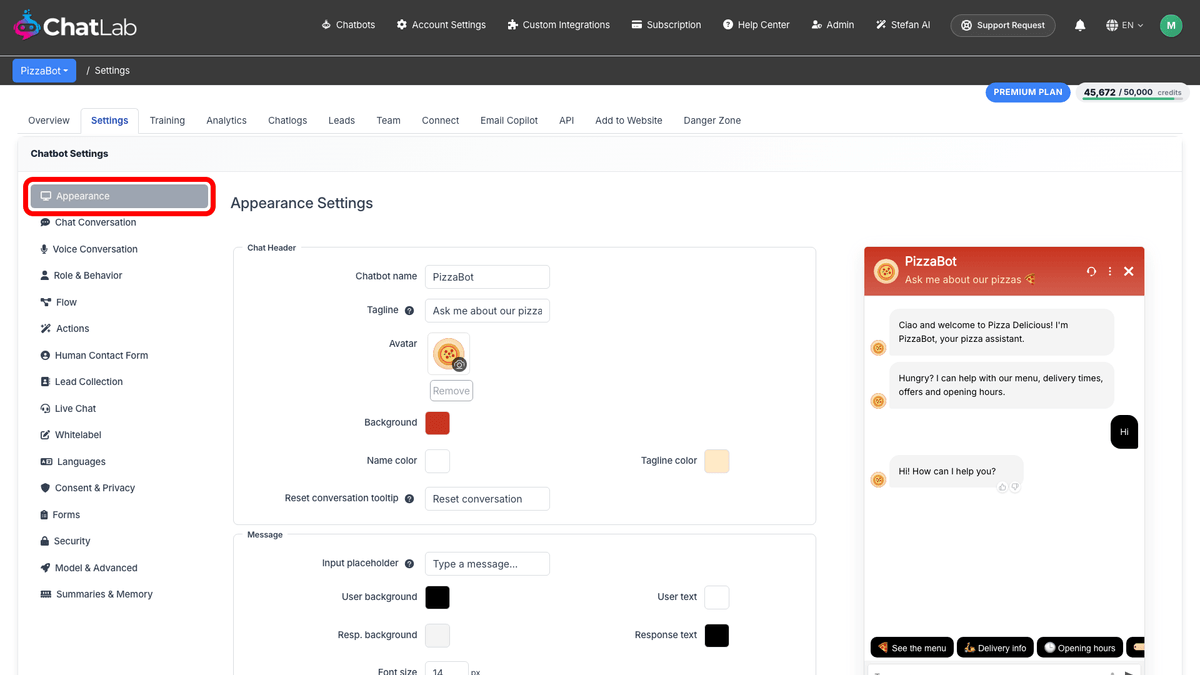Select Voice Conversation in the sidebar
The width and height of the screenshot is (1200, 675).
[x=95, y=249]
